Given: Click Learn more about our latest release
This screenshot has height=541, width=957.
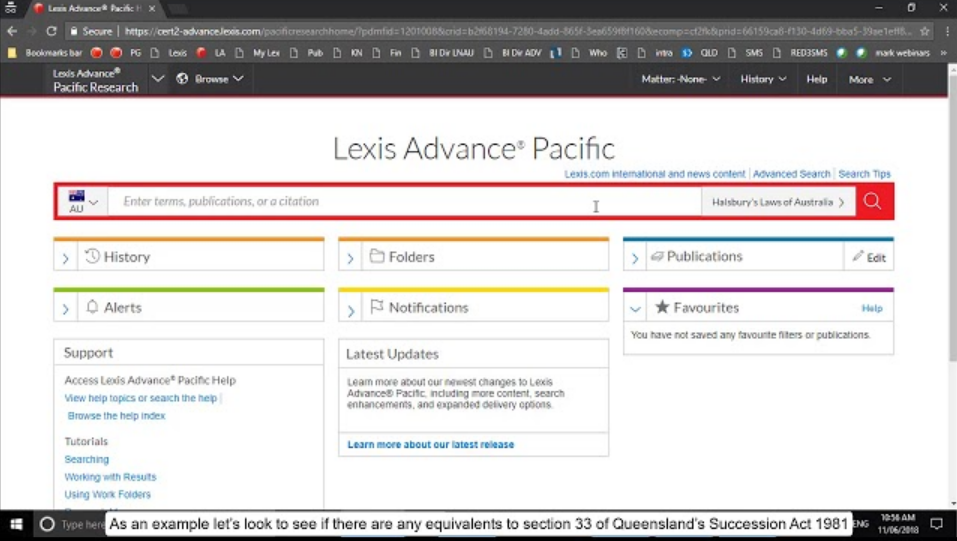Looking at the screenshot, I should click(x=431, y=445).
